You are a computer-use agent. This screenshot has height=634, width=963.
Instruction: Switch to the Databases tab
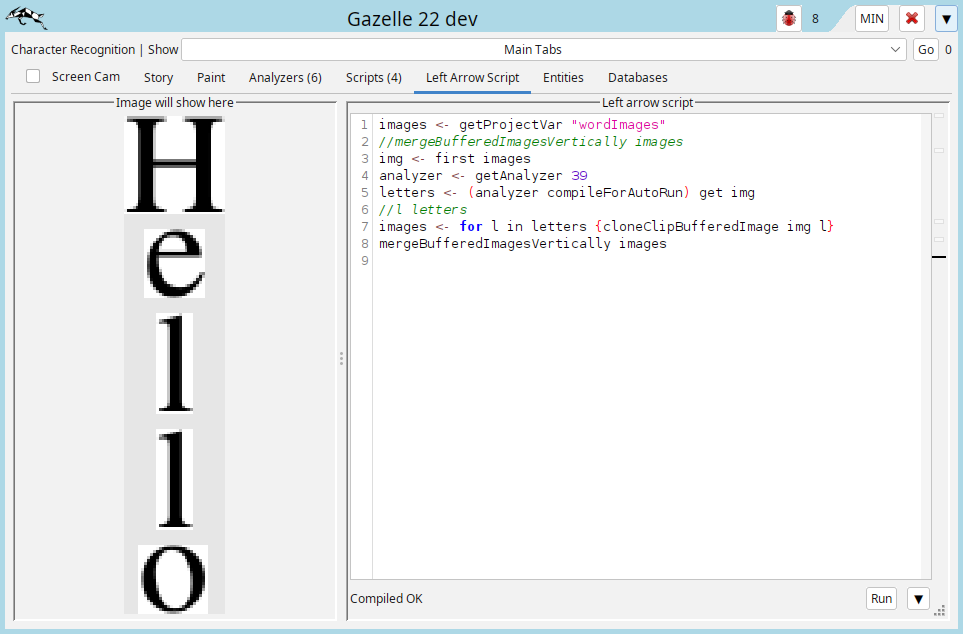(x=637, y=77)
